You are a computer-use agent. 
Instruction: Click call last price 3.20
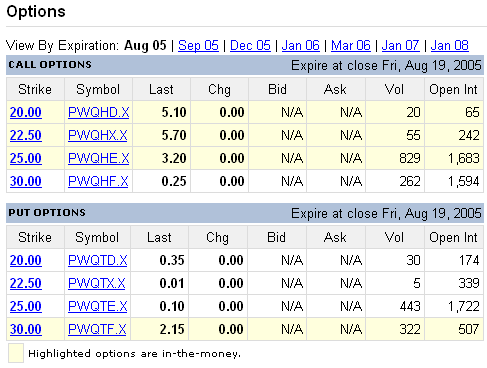(x=174, y=158)
